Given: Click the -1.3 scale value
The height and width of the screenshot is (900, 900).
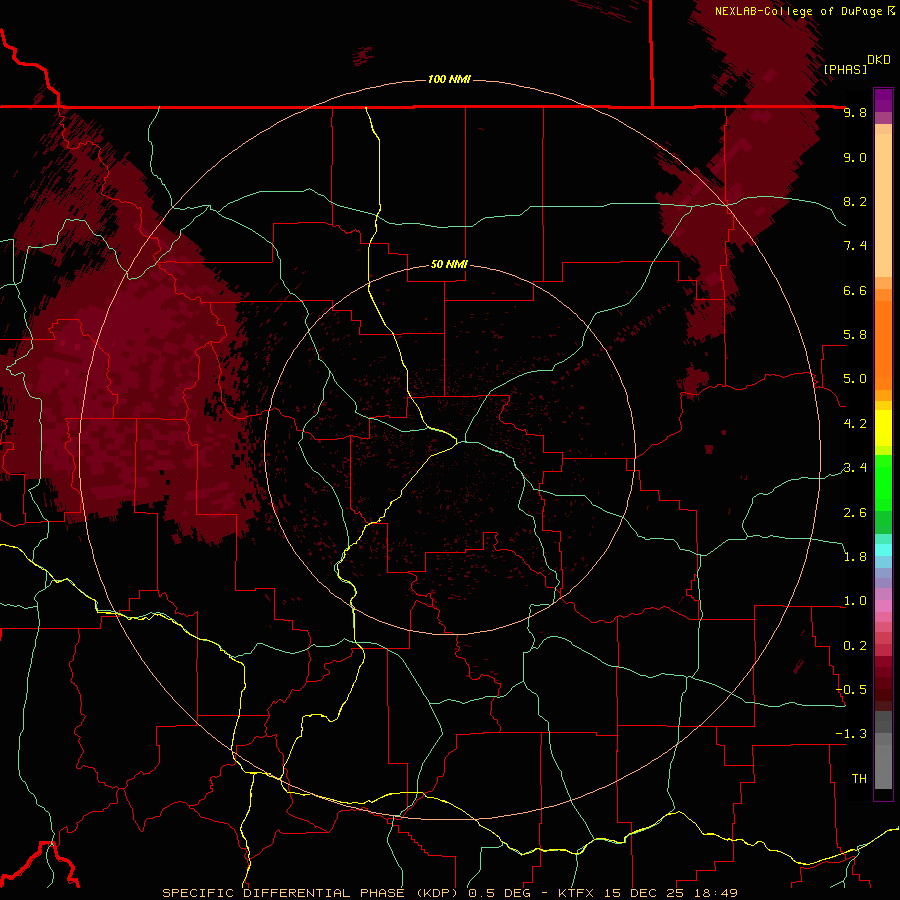Looking at the screenshot, I should pyautogui.click(x=851, y=734).
